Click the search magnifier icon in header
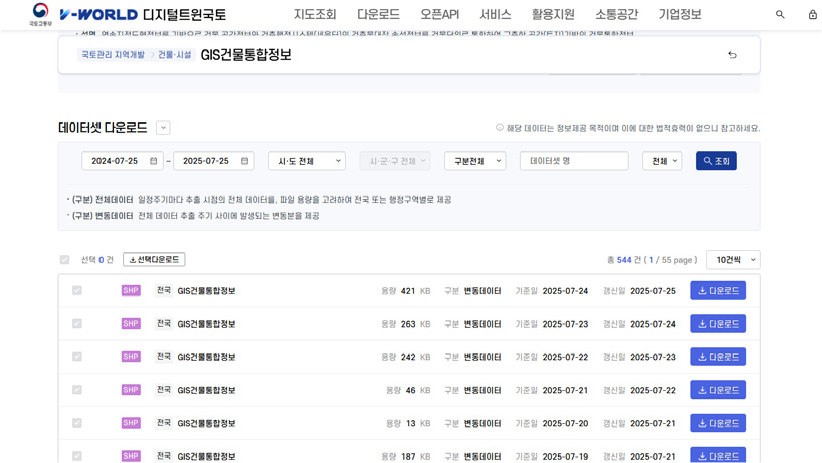The image size is (822, 463). (780, 15)
